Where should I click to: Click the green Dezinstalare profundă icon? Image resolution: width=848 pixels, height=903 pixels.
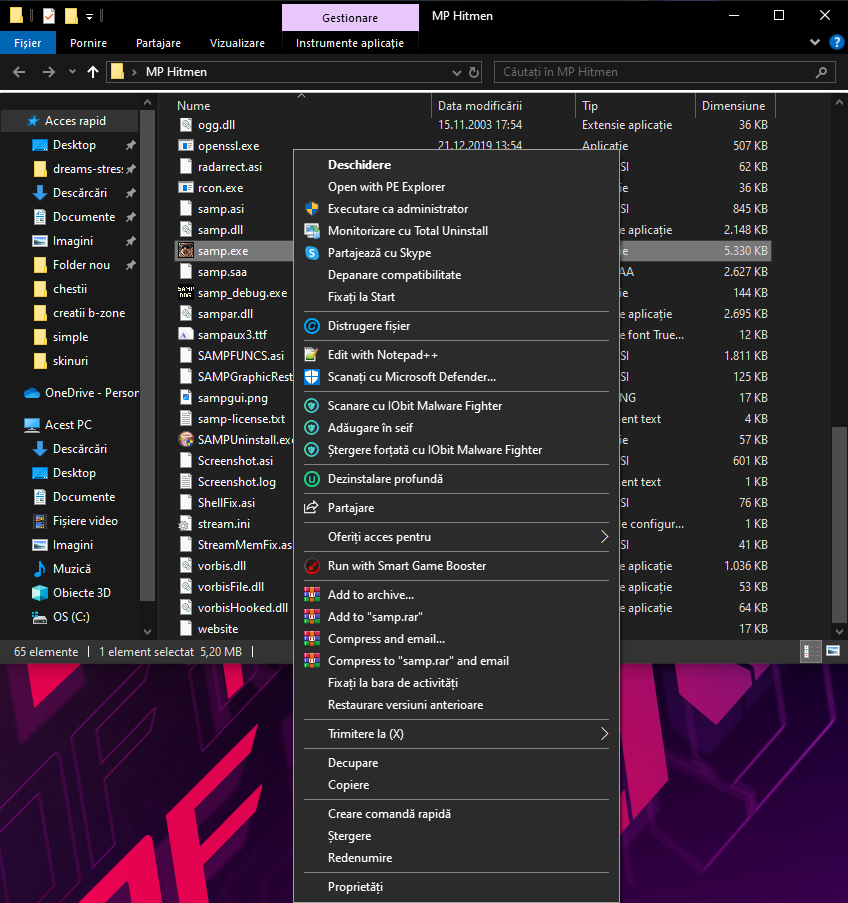[312, 479]
